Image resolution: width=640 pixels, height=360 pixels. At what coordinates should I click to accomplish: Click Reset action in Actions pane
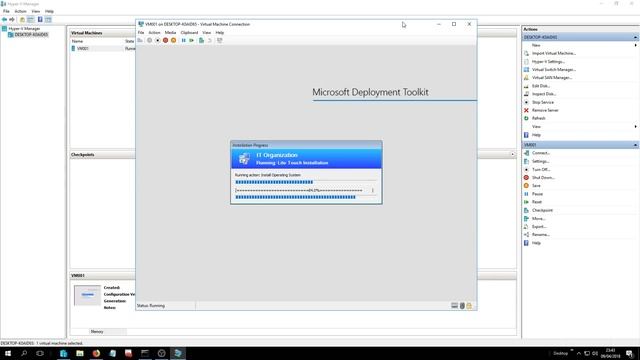tap(537, 202)
